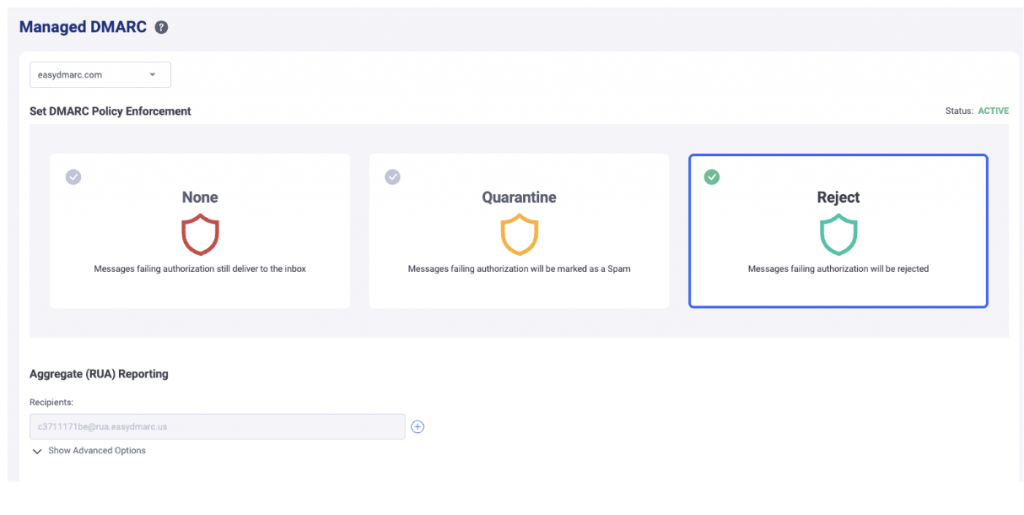Open the easydmarc.com domain dropdown

coord(100,75)
